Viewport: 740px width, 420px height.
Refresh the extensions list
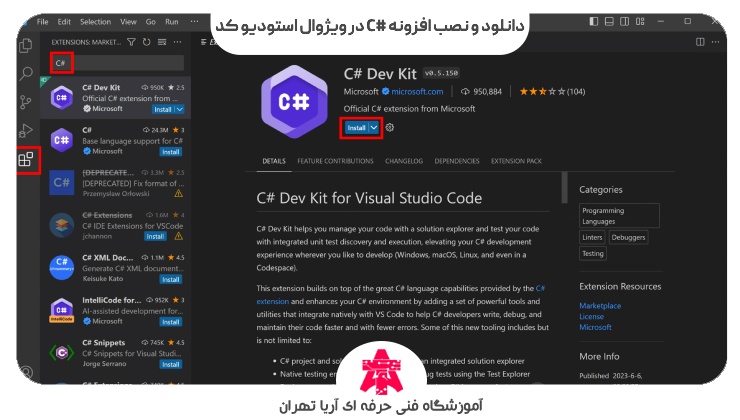click(147, 42)
